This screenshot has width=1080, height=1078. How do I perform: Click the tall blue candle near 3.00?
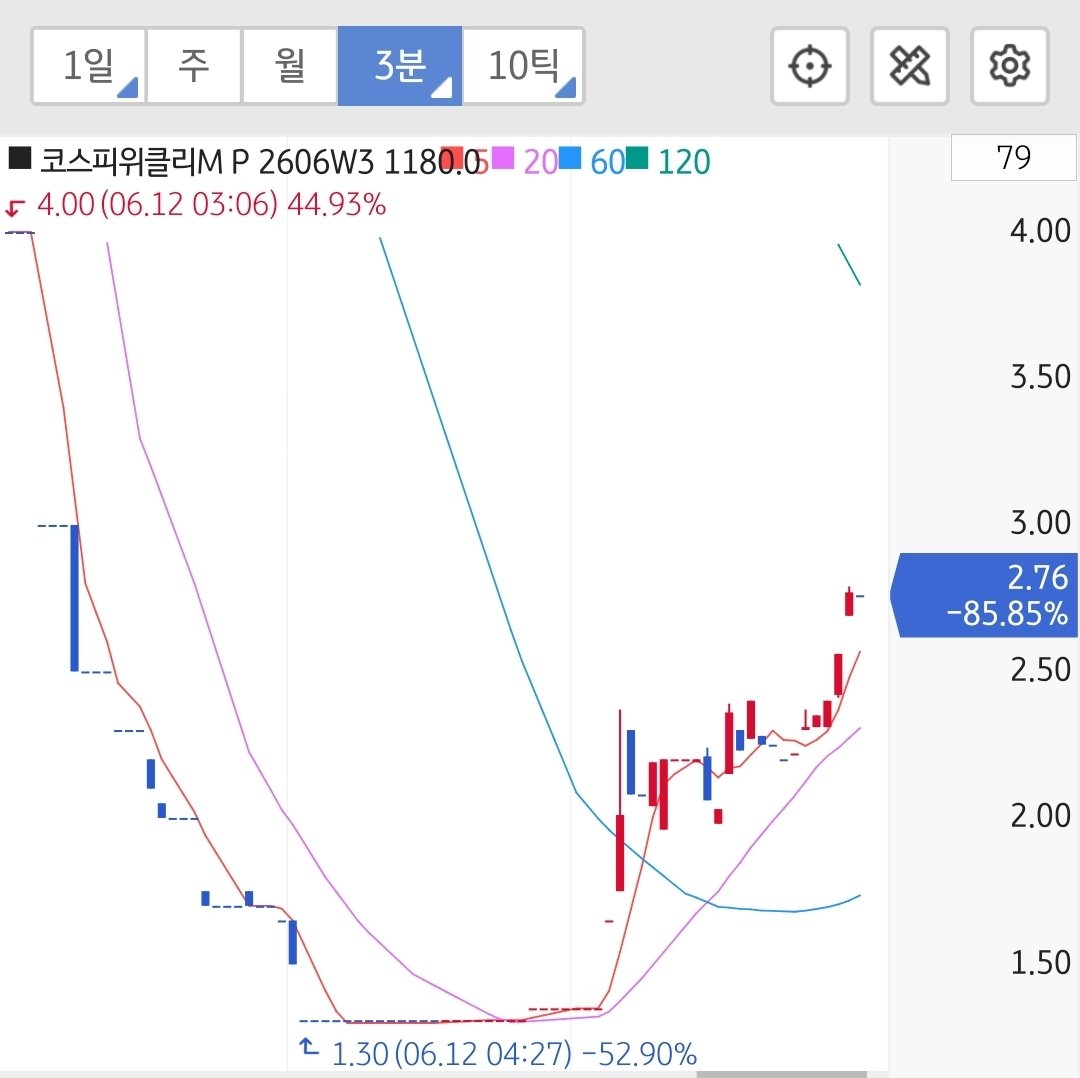click(74, 598)
